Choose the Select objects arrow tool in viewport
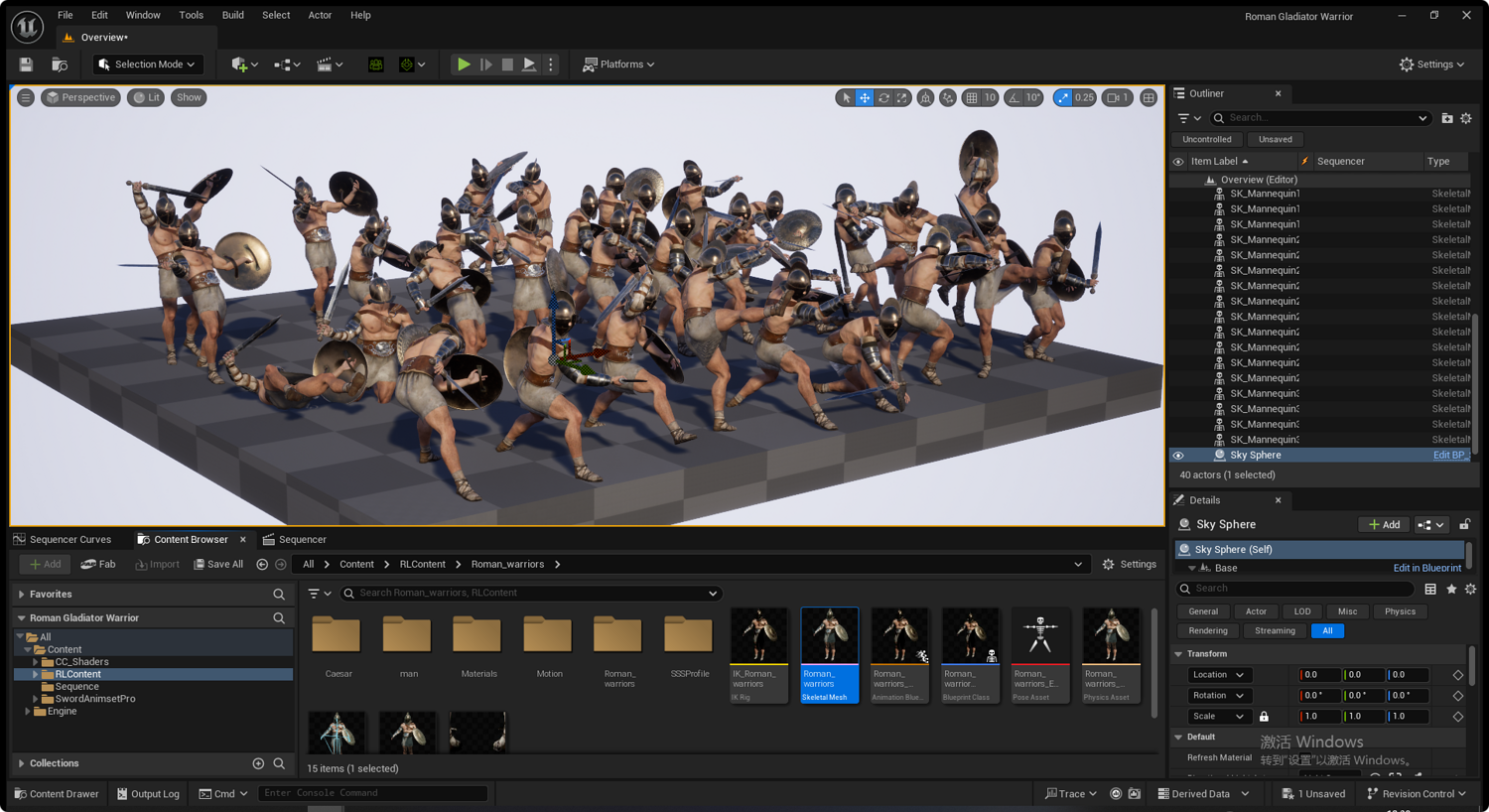 (846, 97)
